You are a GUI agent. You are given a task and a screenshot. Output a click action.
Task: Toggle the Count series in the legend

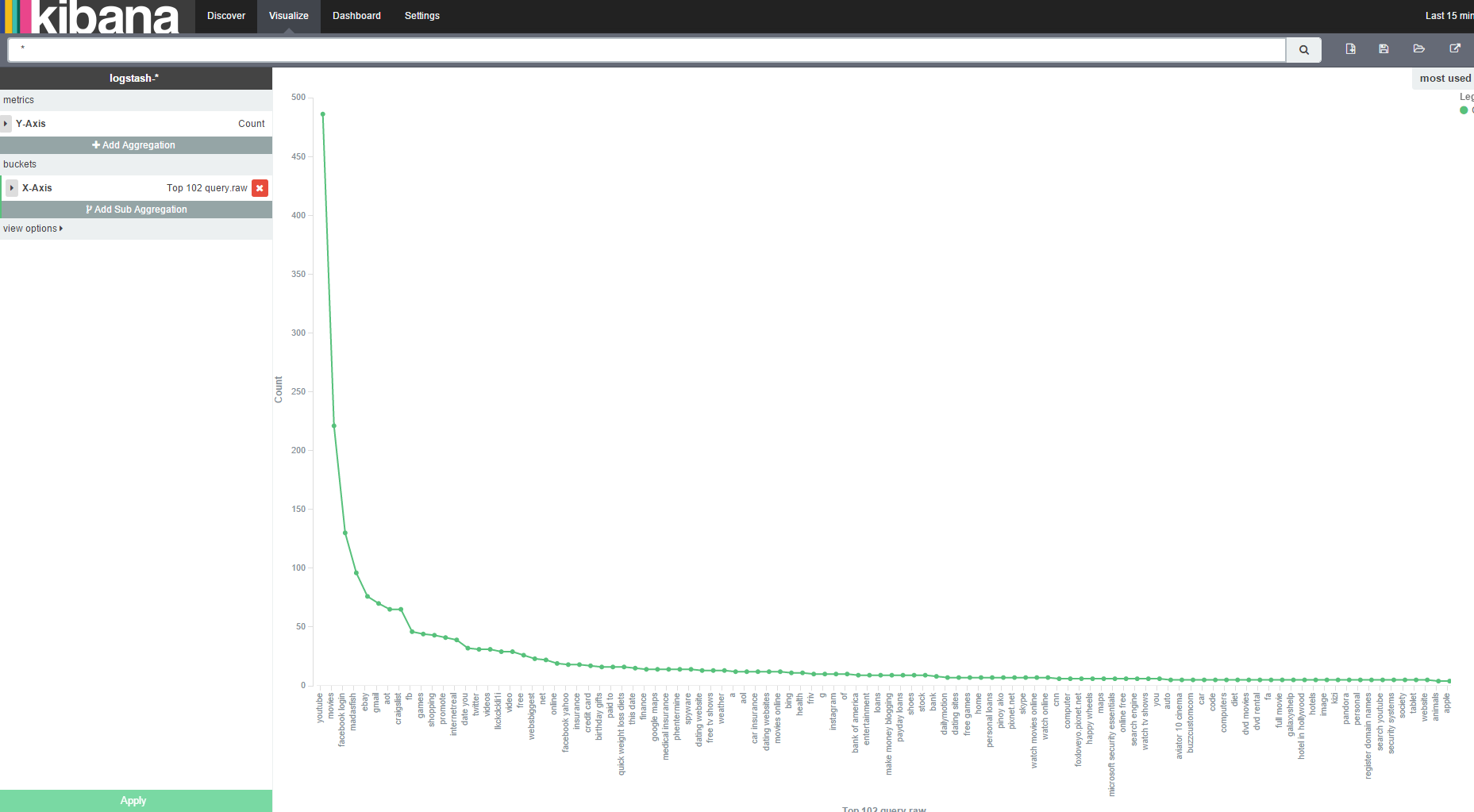coord(1470,110)
